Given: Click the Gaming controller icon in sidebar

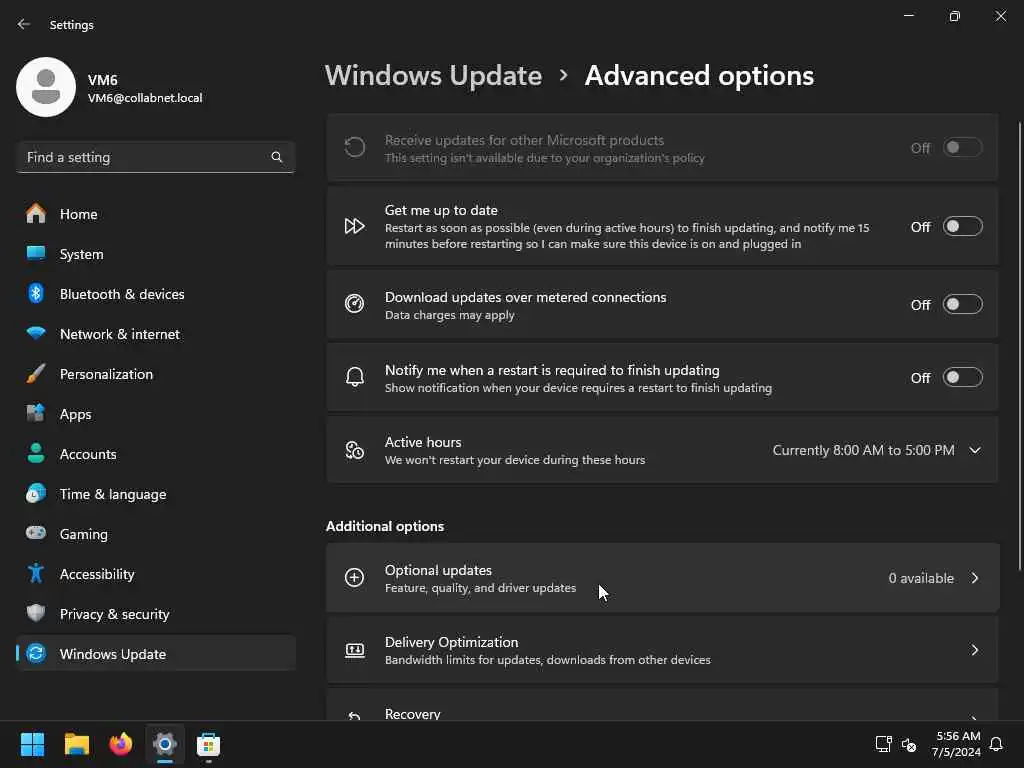Looking at the screenshot, I should [36, 533].
